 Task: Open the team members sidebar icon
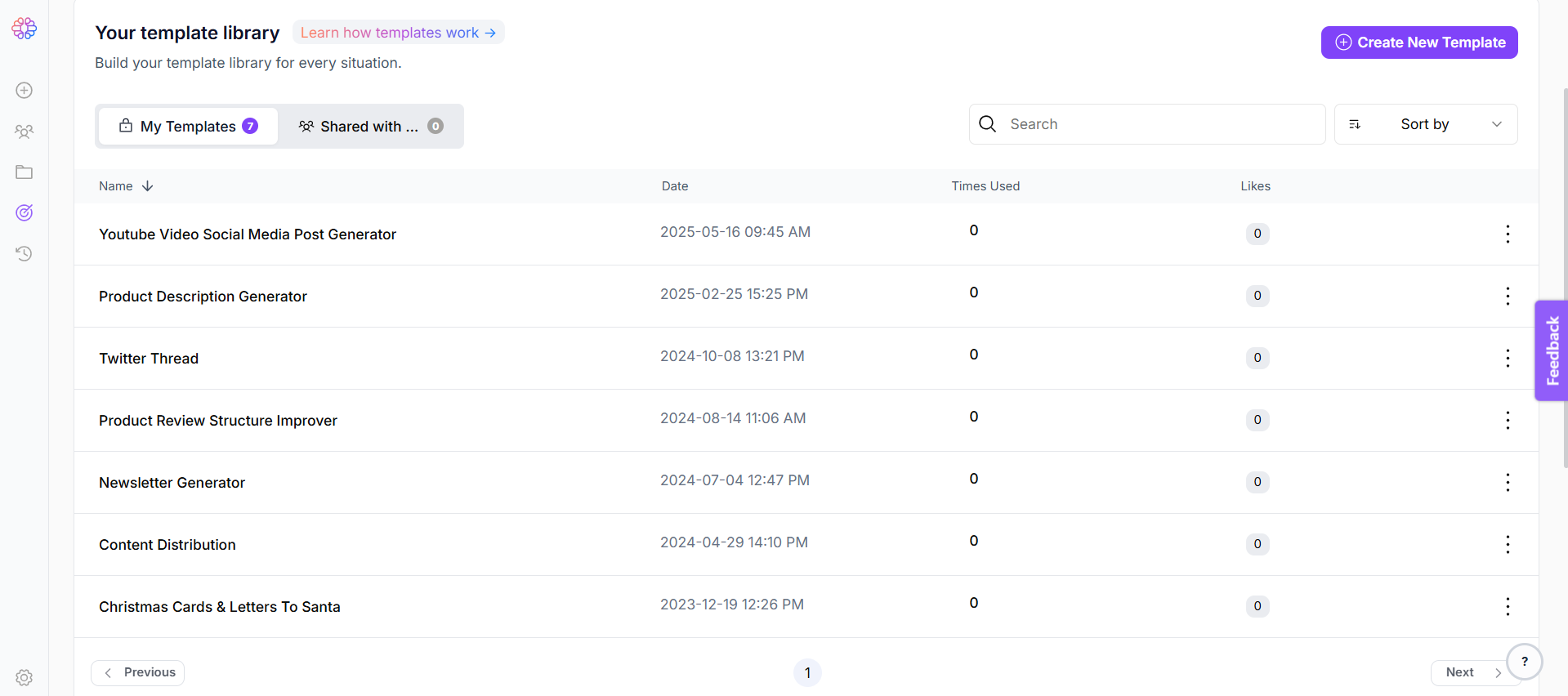click(25, 132)
